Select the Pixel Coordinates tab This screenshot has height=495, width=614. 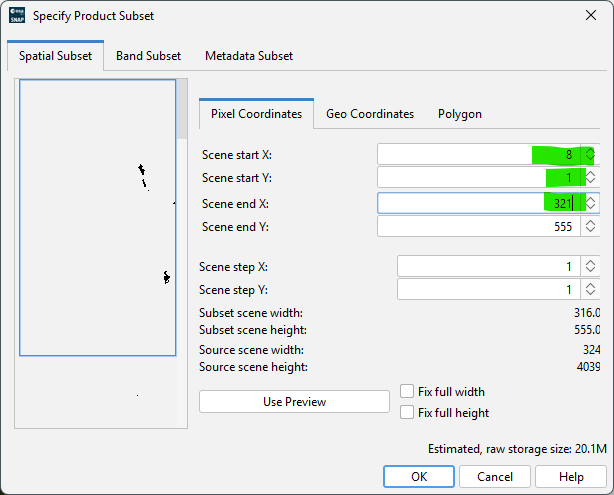256,114
